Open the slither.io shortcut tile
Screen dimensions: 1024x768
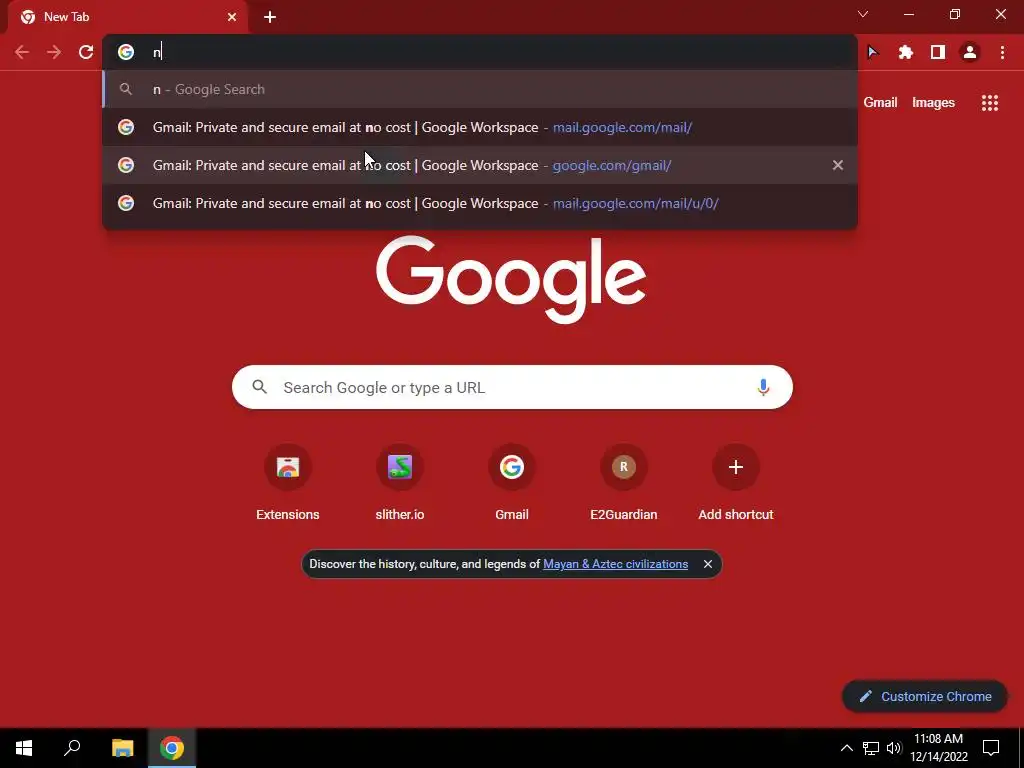coord(400,483)
